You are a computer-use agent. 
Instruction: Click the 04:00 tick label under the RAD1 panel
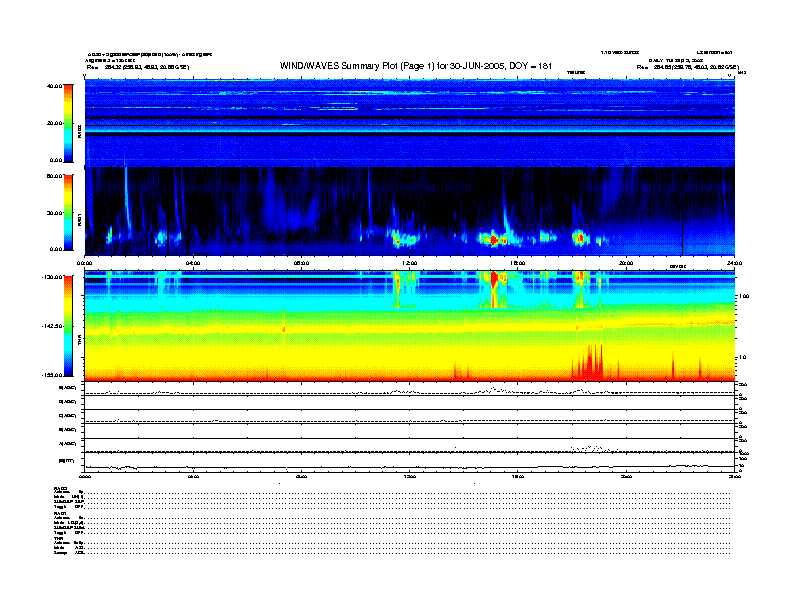coord(193,263)
